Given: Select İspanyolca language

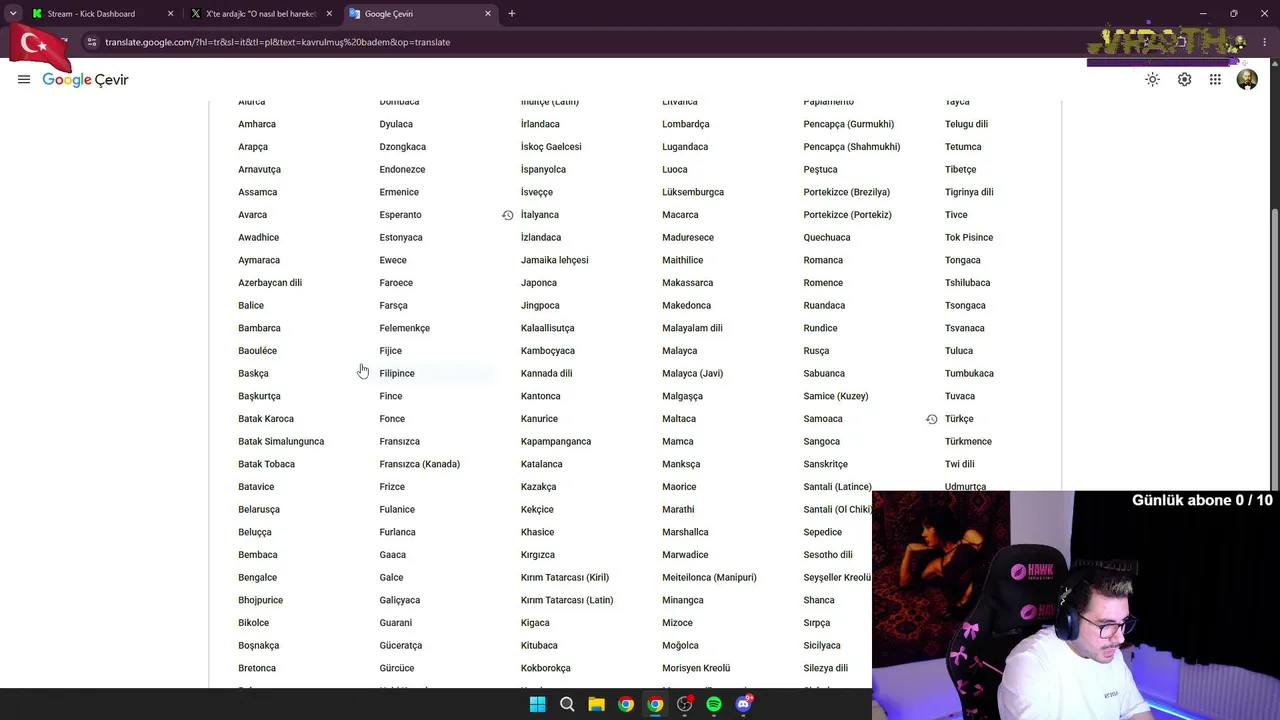Looking at the screenshot, I should point(543,170).
